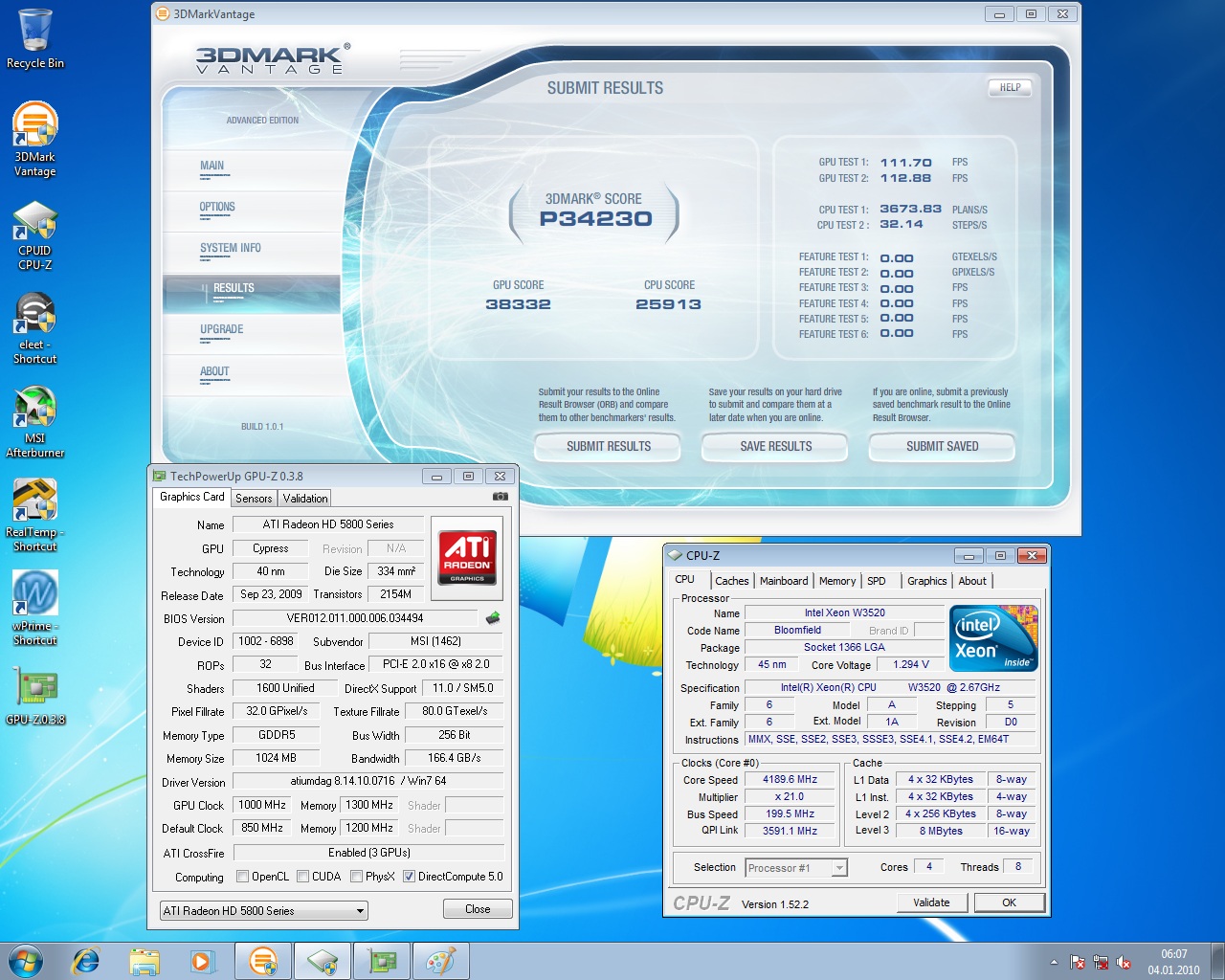Open the Windows Start orb

[26, 961]
